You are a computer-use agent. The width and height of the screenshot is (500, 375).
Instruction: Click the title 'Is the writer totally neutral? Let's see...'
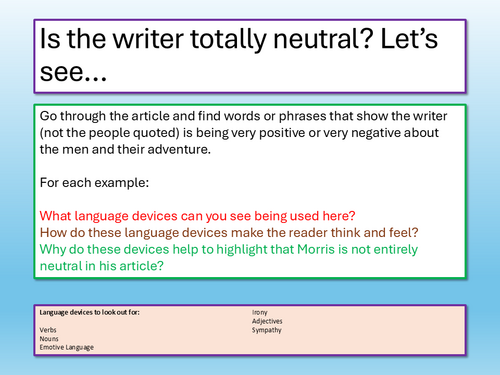[239, 55]
